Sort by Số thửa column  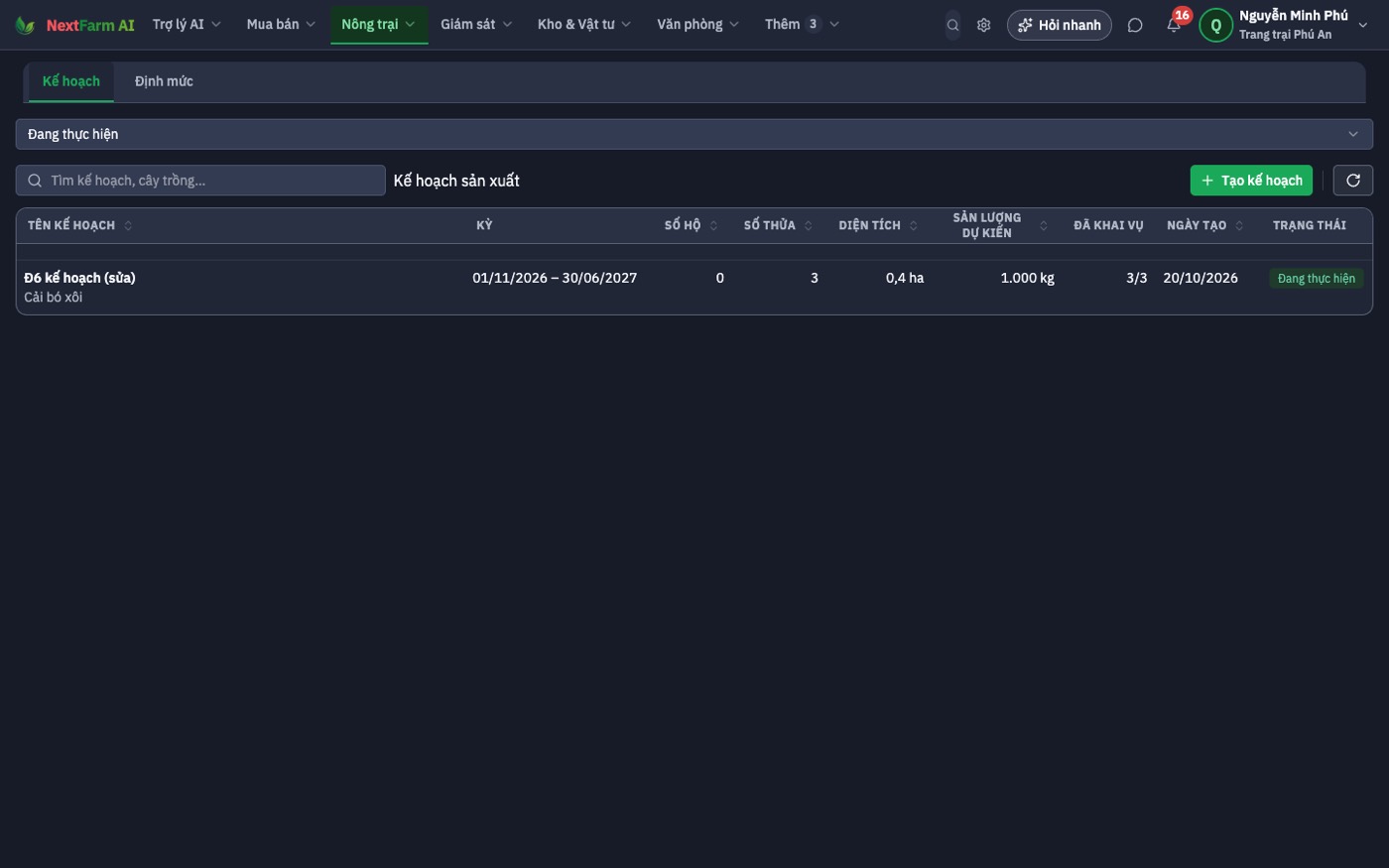(x=779, y=225)
